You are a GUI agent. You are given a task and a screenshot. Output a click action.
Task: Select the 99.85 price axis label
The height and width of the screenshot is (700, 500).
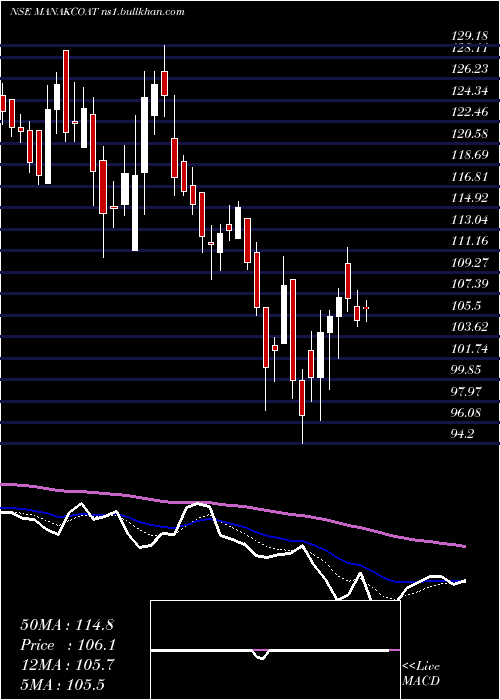click(x=468, y=370)
